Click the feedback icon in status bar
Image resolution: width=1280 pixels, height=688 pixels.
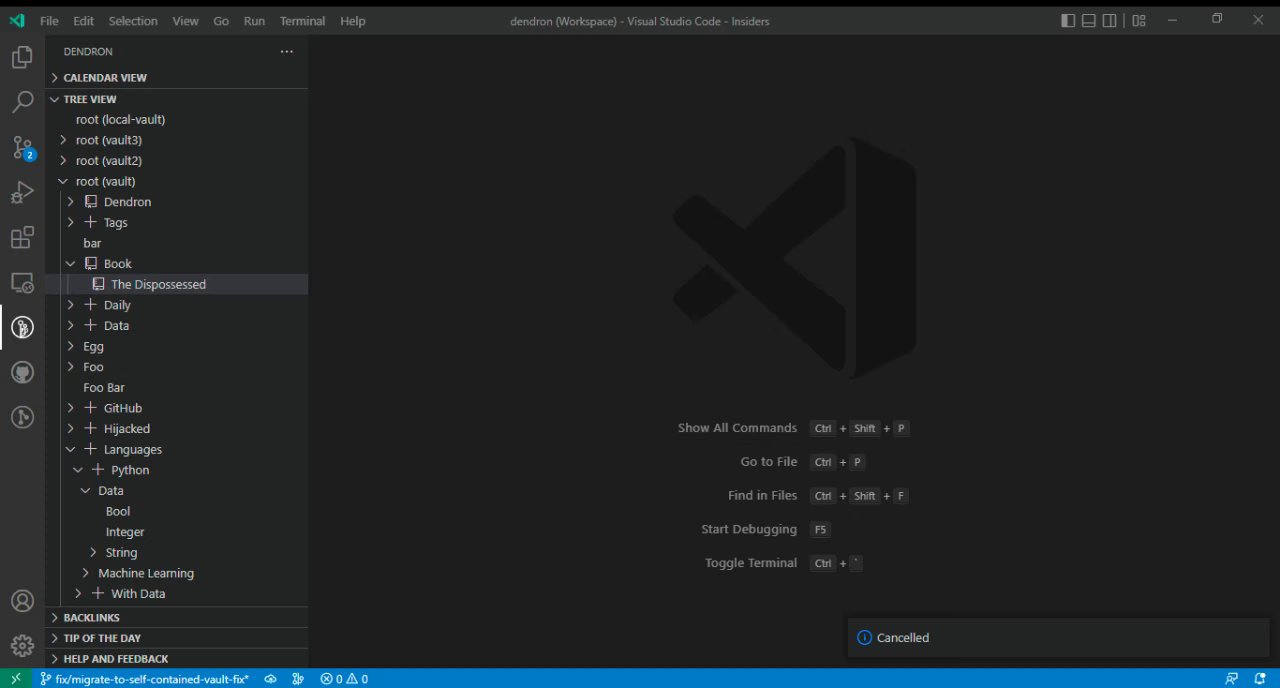(1231, 679)
